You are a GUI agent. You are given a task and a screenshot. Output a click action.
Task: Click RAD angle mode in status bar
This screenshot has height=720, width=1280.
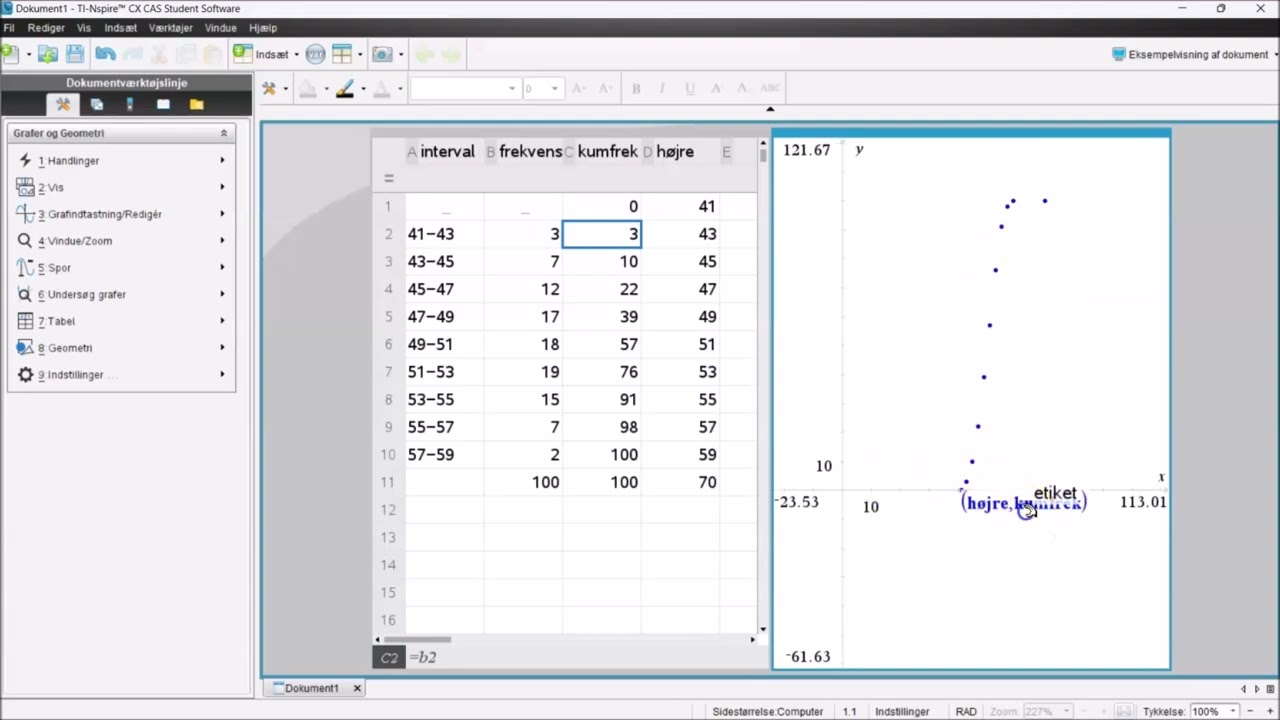point(966,712)
